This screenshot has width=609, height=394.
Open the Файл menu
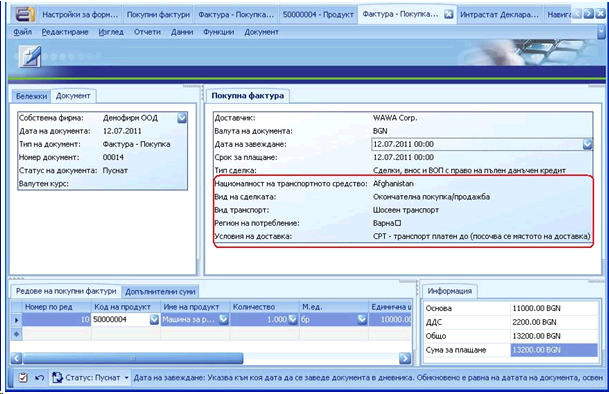click(23, 32)
